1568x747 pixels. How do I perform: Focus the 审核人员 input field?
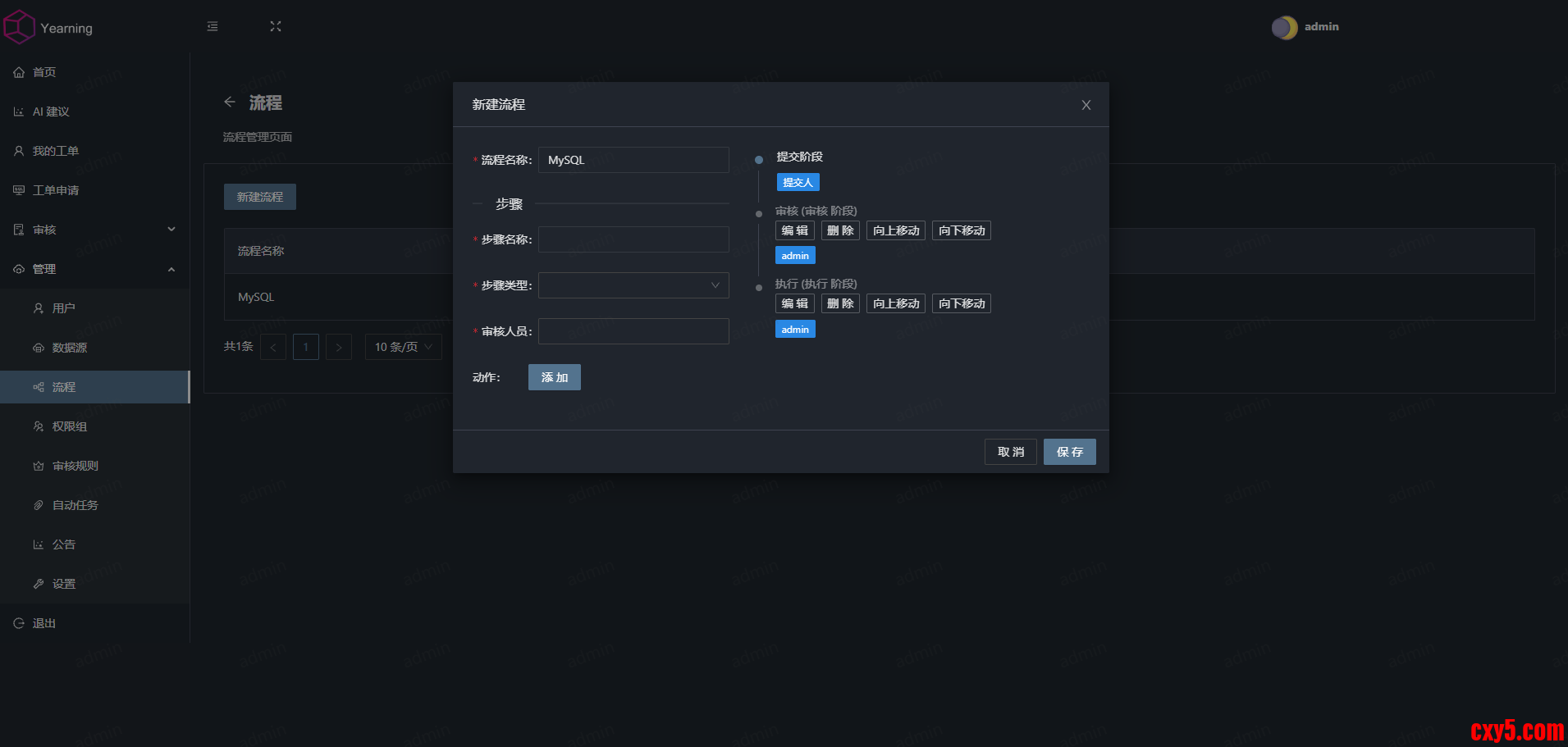633,331
